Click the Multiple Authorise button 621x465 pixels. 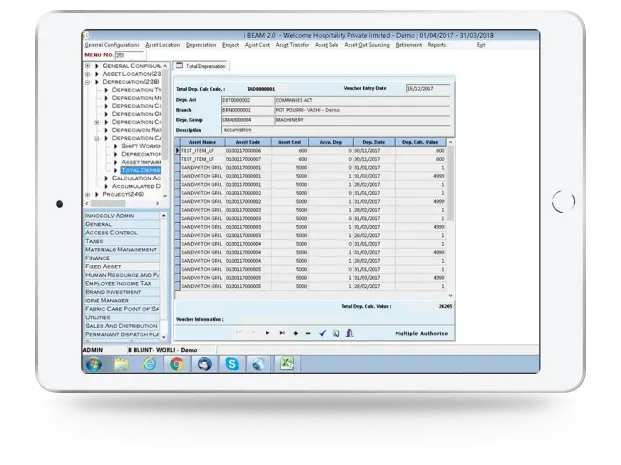coord(422,334)
